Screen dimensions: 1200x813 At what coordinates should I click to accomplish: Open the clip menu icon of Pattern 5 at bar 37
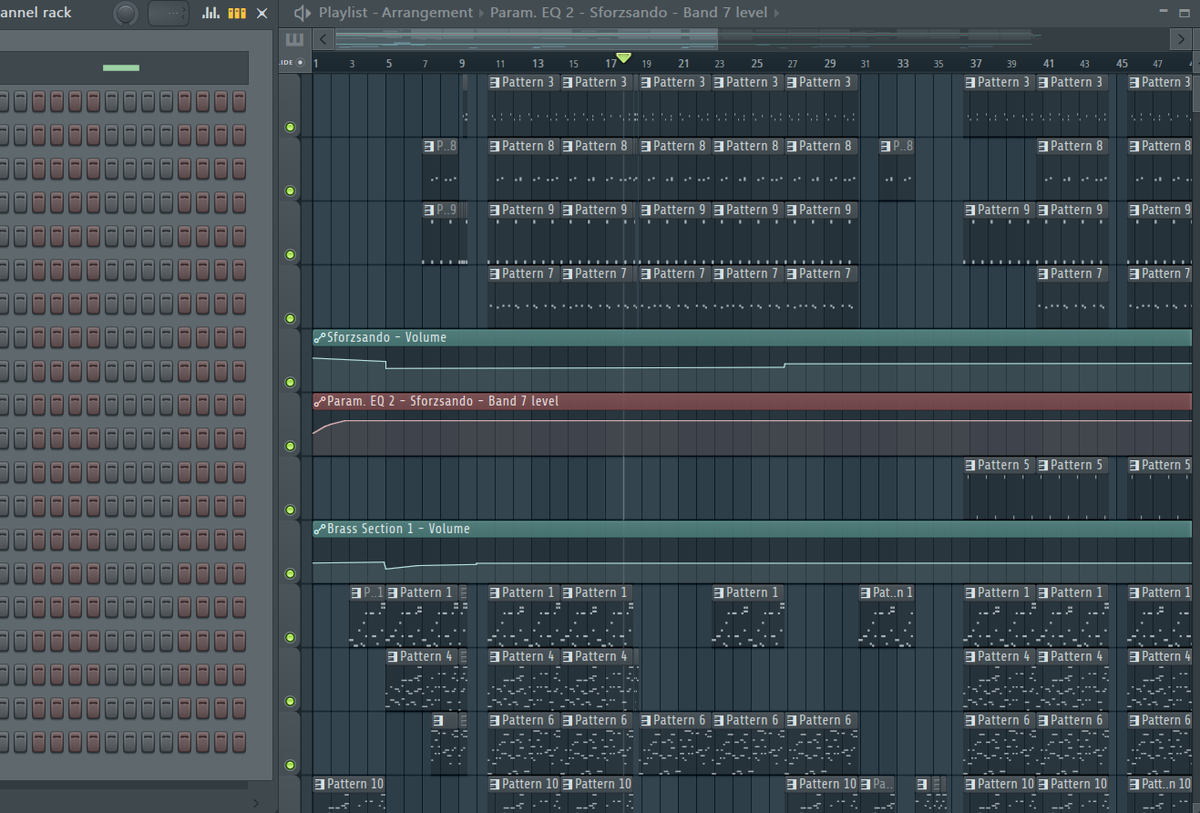(x=971, y=465)
